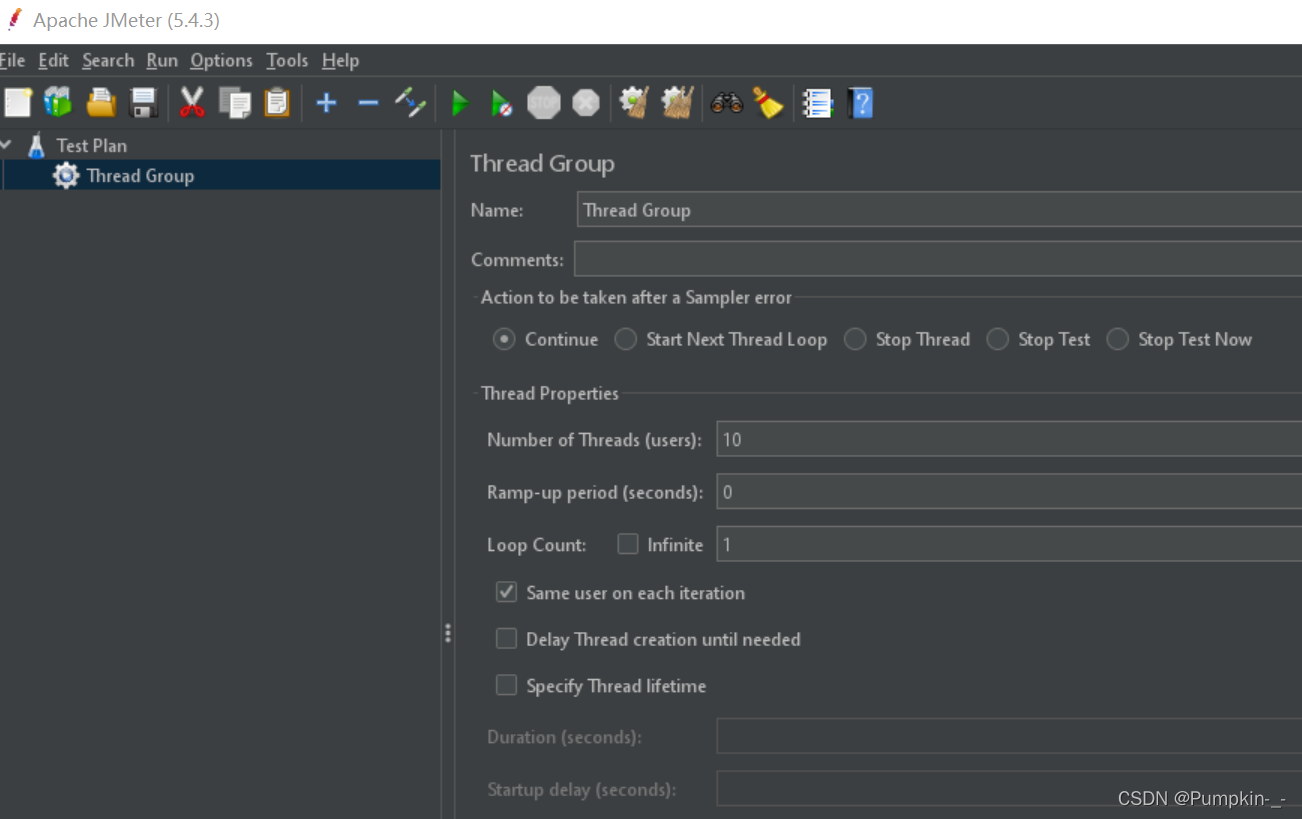Click the Thread Properties label
Screen dimensions: 1302x819
tap(549, 393)
